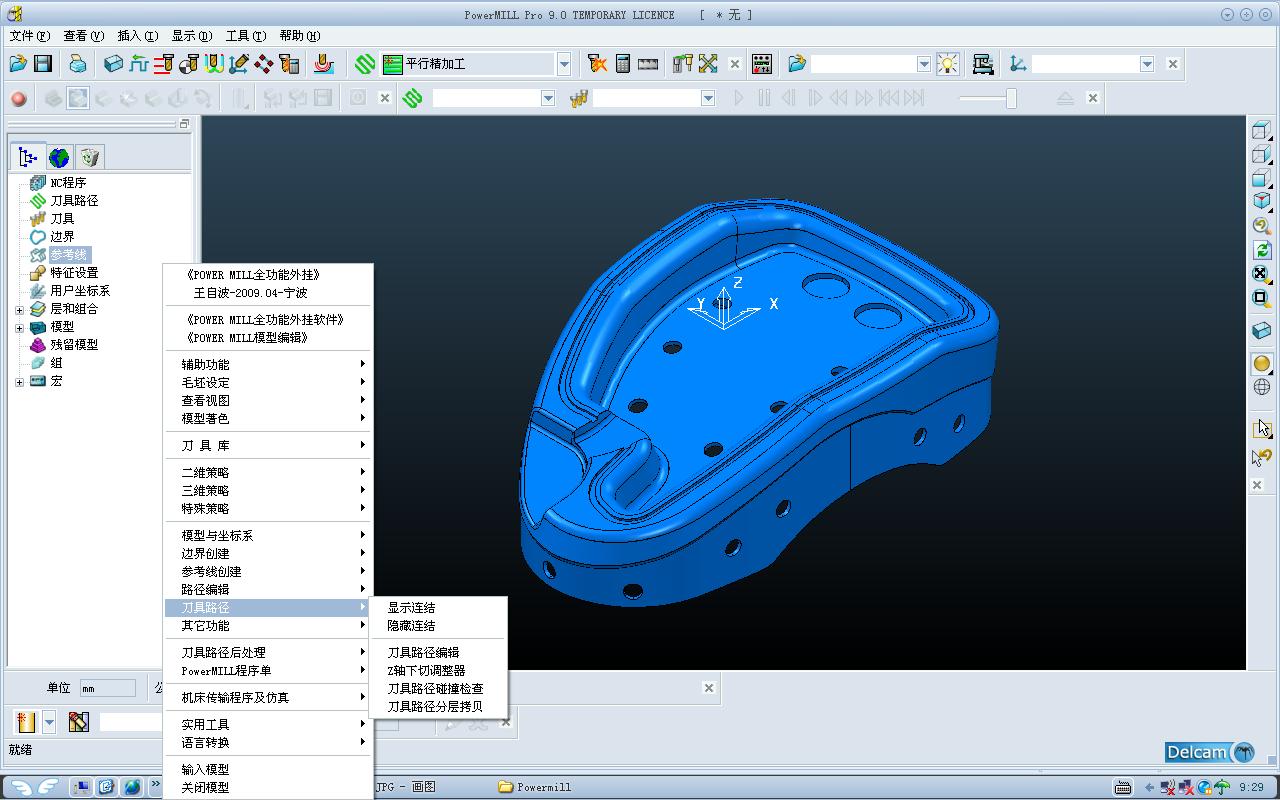Open the workplane selection dropdown
Viewport: 1280px width, 800px height.
(x=1147, y=64)
